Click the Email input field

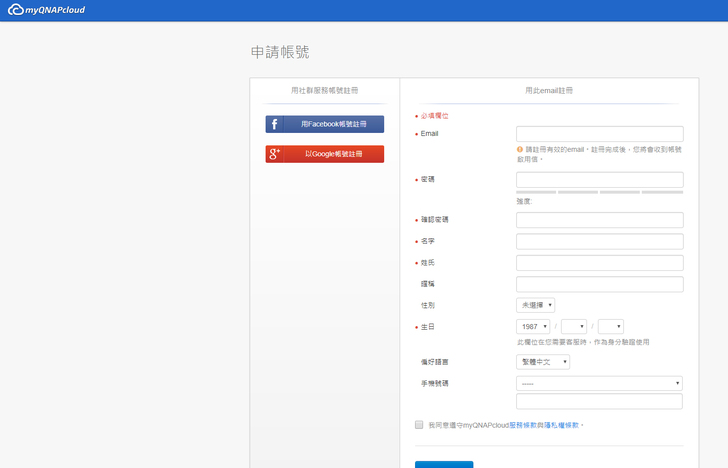tap(599, 134)
